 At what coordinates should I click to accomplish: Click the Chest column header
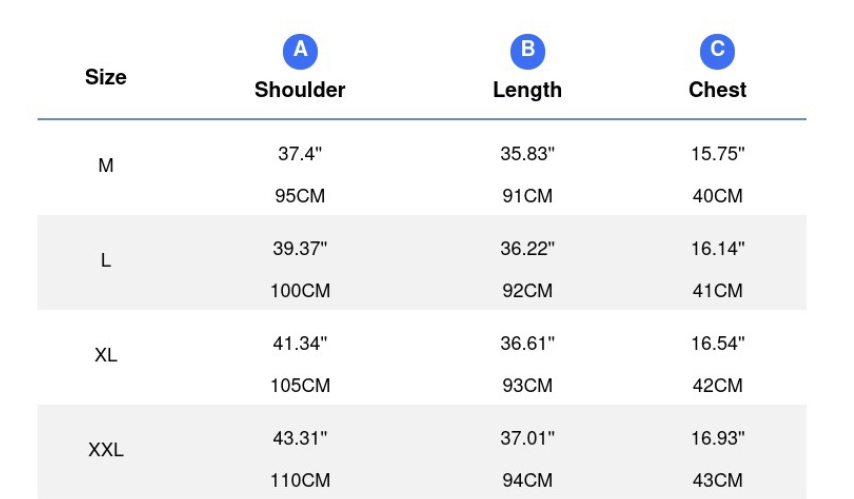click(717, 90)
